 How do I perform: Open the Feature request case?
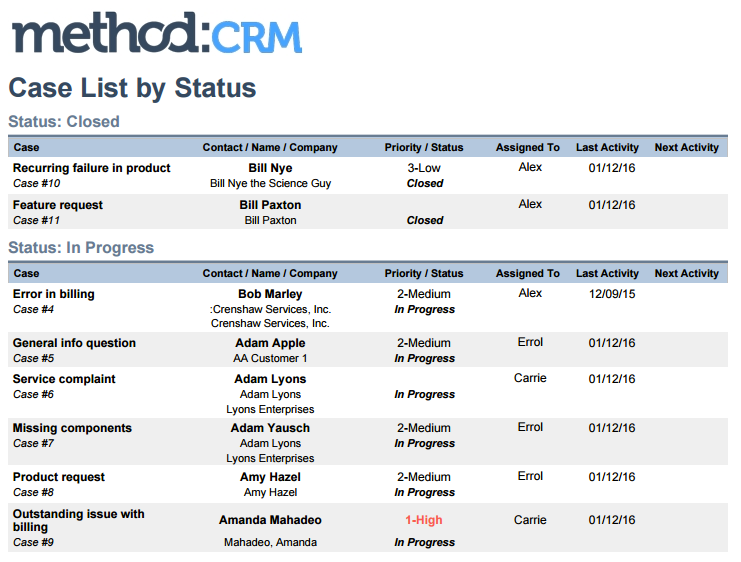pos(58,205)
